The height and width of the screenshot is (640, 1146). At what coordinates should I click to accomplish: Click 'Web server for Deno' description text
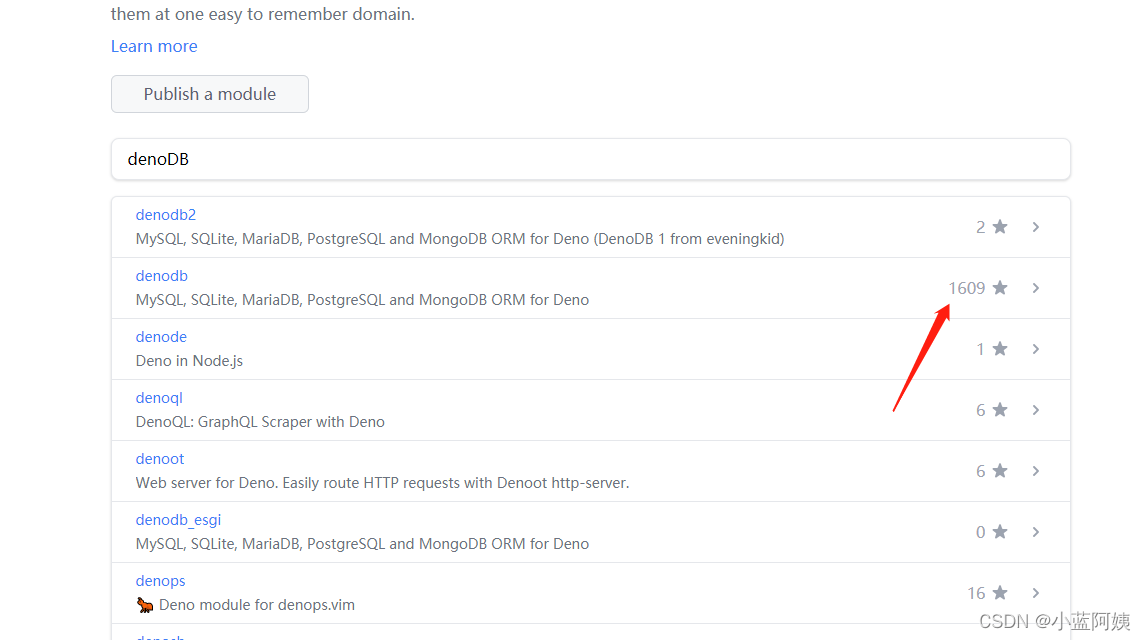coord(382,483)
